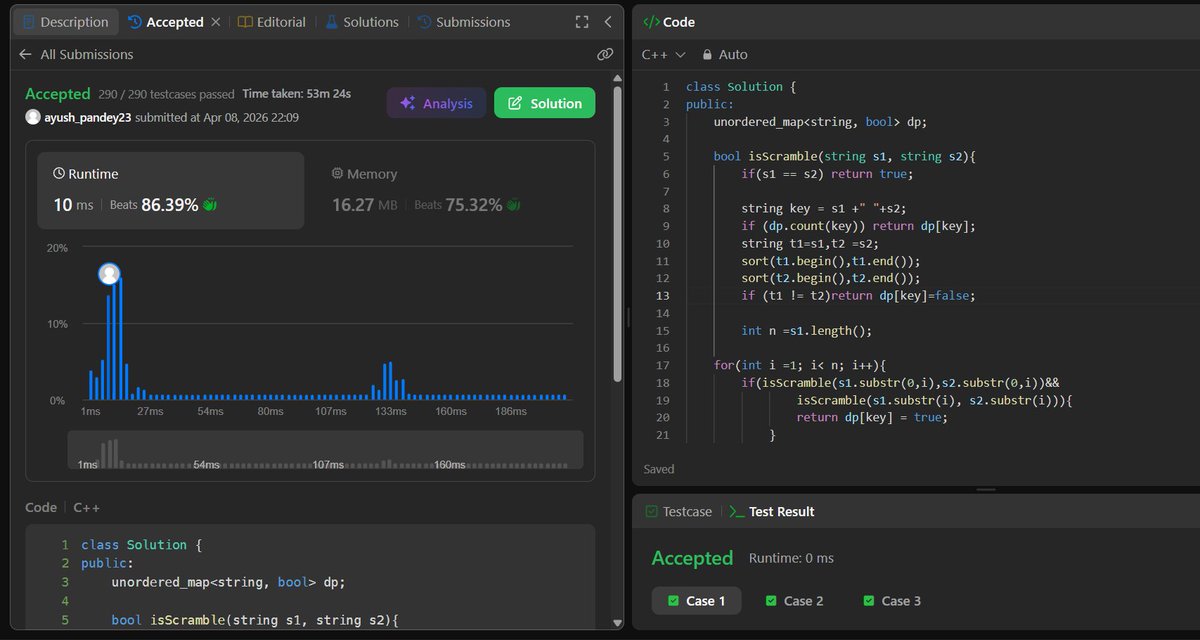Copy submission link via chain icon
Viewport: 1200px width, 640px height.
tap(604, 54)
